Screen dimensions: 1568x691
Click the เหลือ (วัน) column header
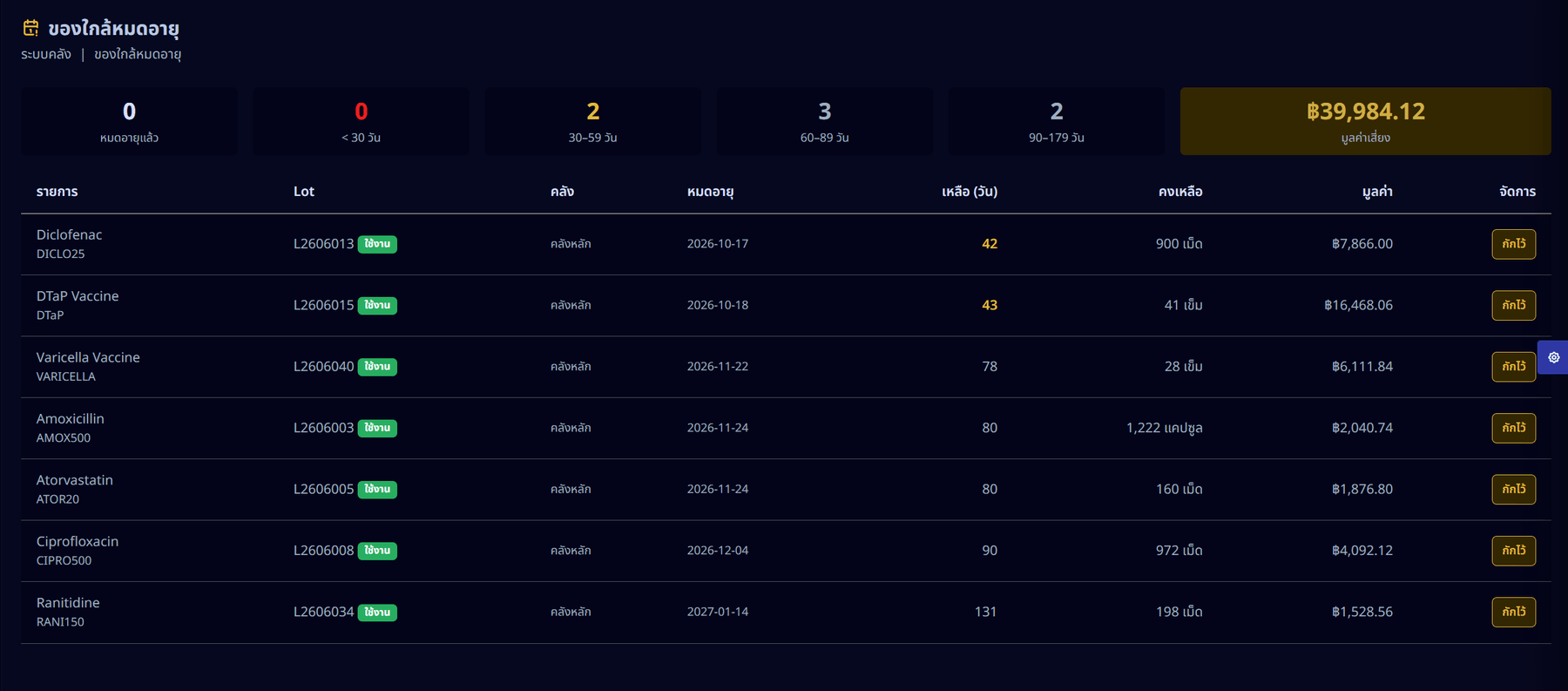(970, 192)
